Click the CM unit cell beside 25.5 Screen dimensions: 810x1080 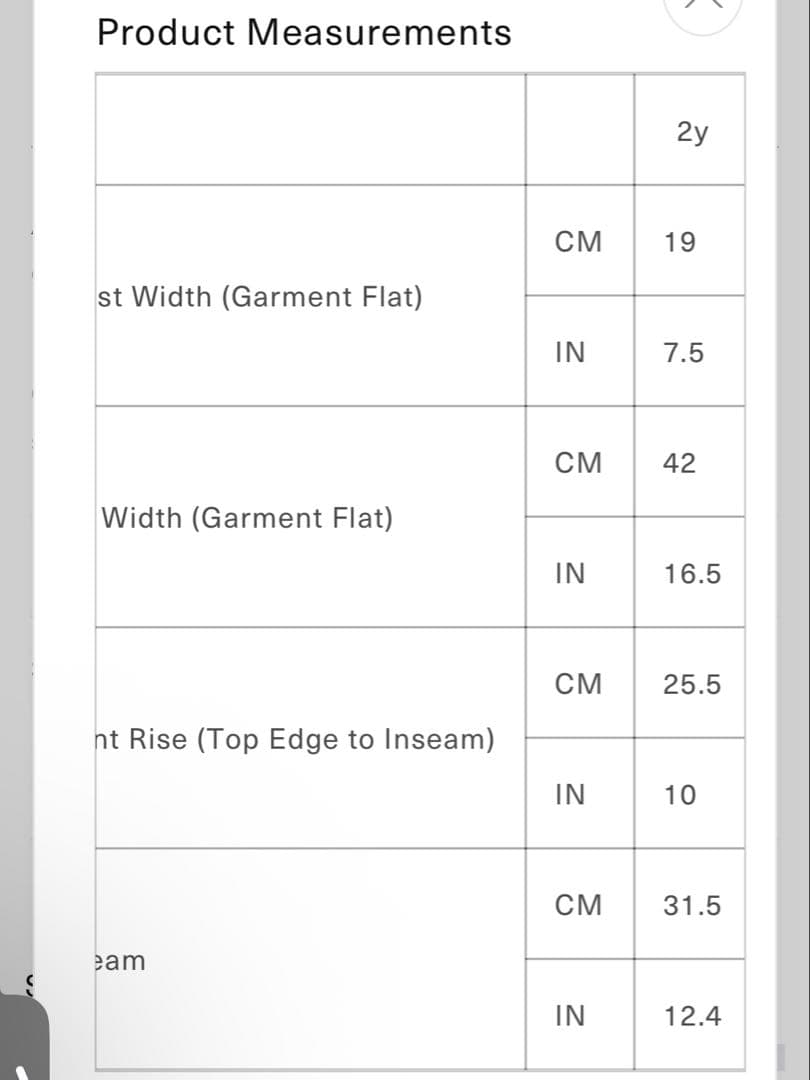579,685
